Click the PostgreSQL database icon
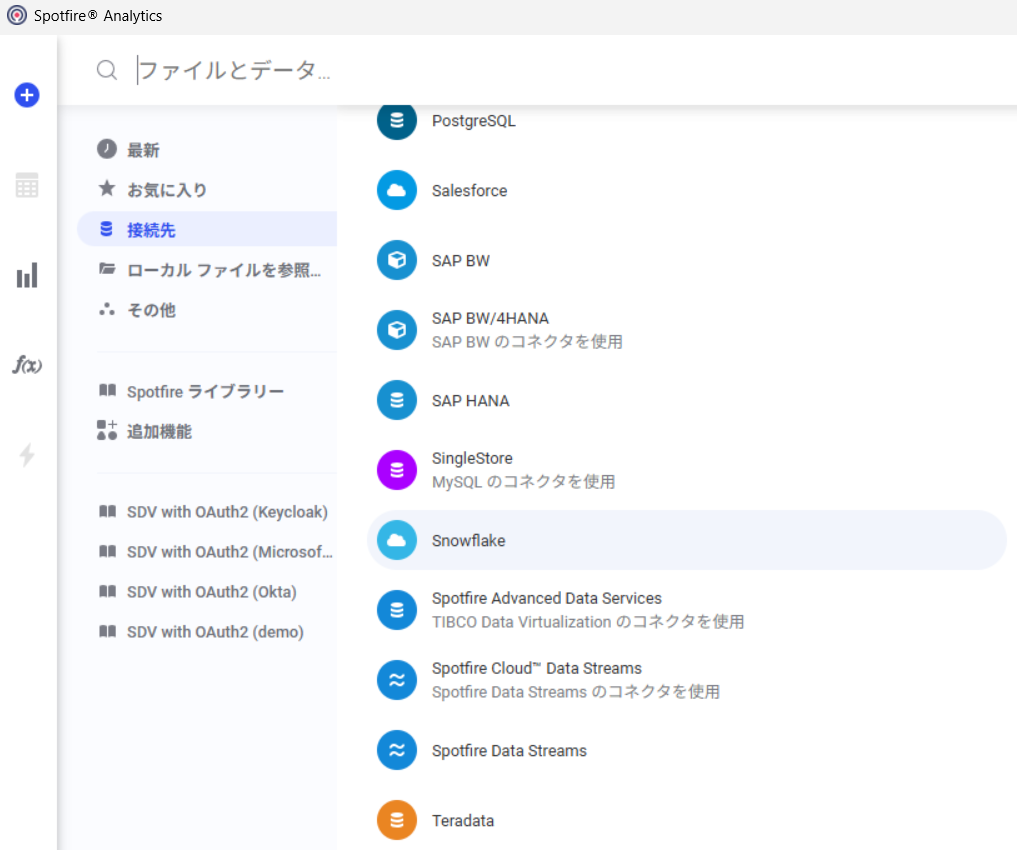 tap(397, 121)
